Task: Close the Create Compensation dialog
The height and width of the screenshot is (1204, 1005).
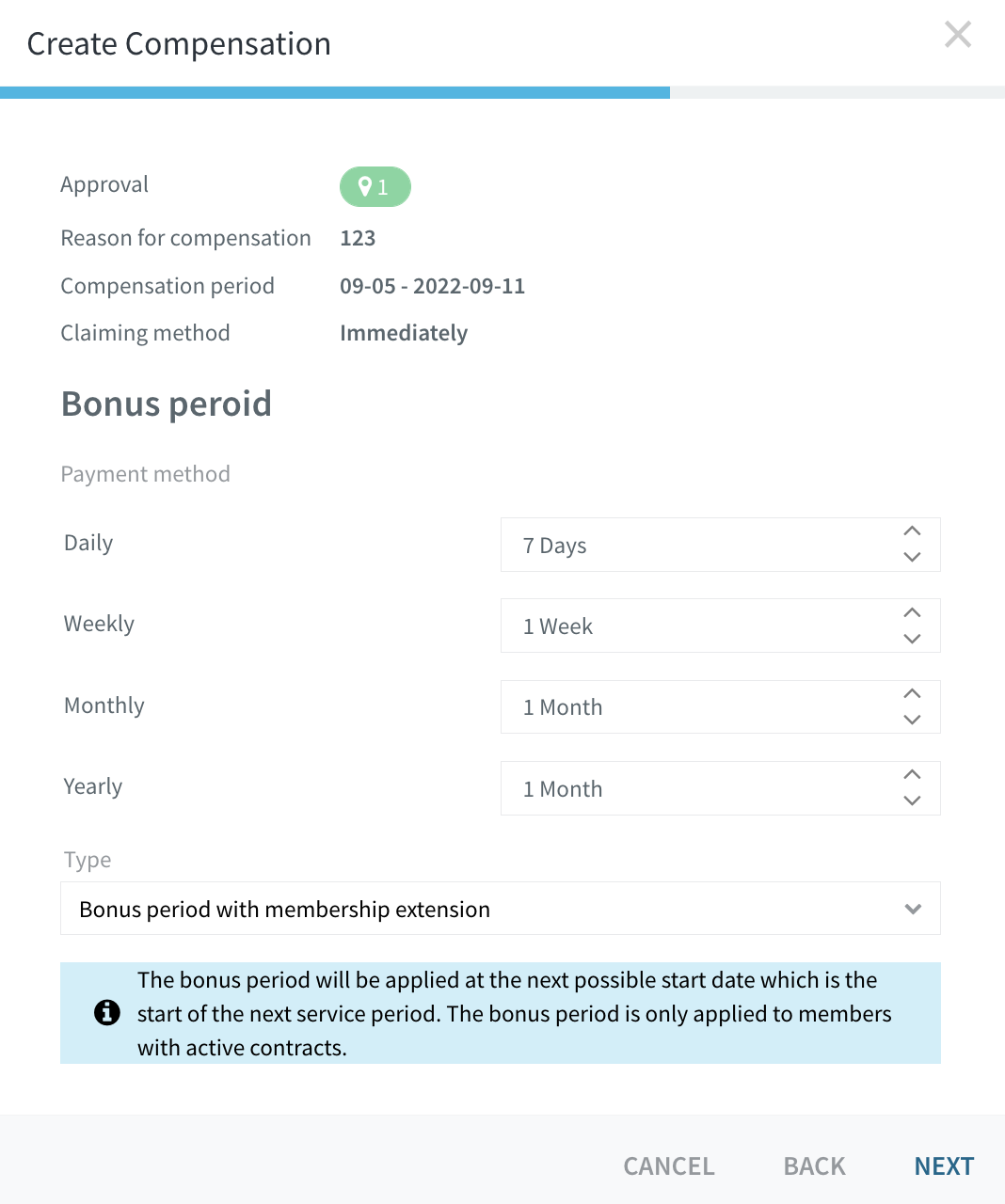Action: click(x=958, y=35)
